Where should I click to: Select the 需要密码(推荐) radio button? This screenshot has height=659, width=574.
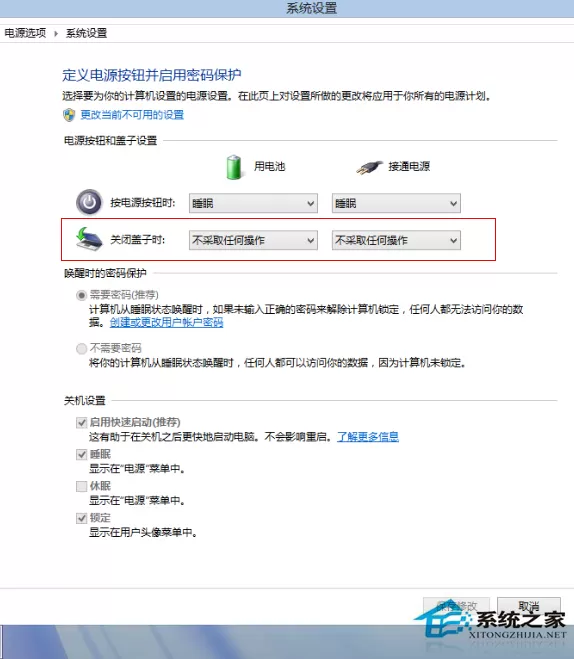coord(81,295)
